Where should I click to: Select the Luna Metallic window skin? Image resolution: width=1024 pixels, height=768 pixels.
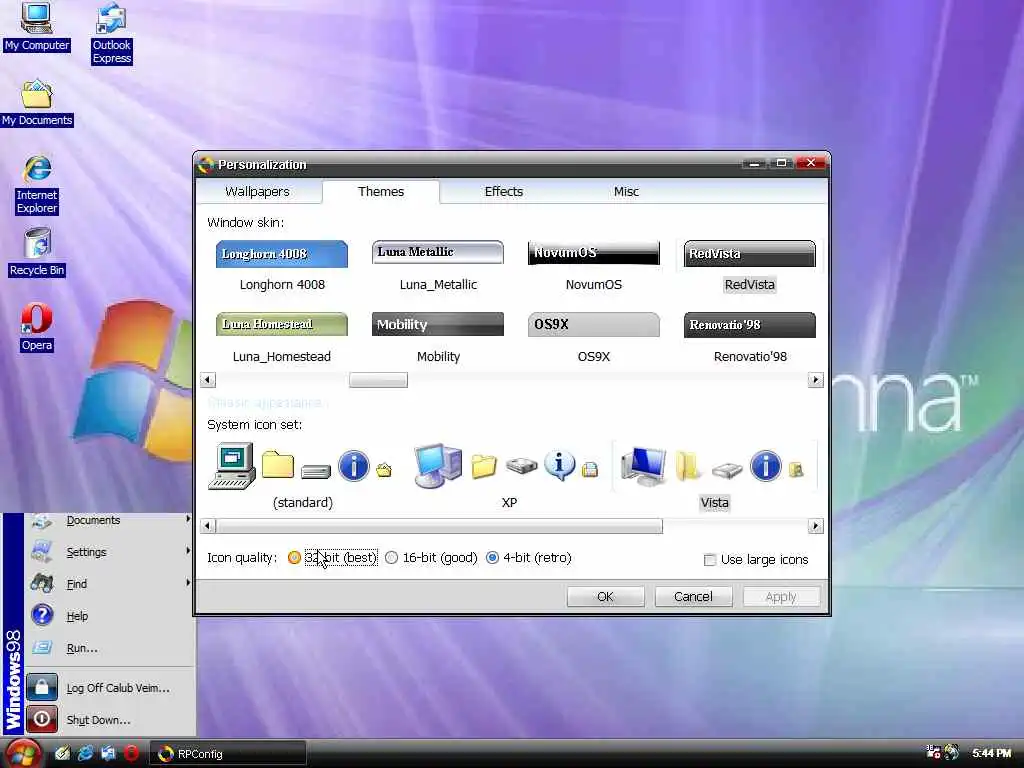pos(438,266)
